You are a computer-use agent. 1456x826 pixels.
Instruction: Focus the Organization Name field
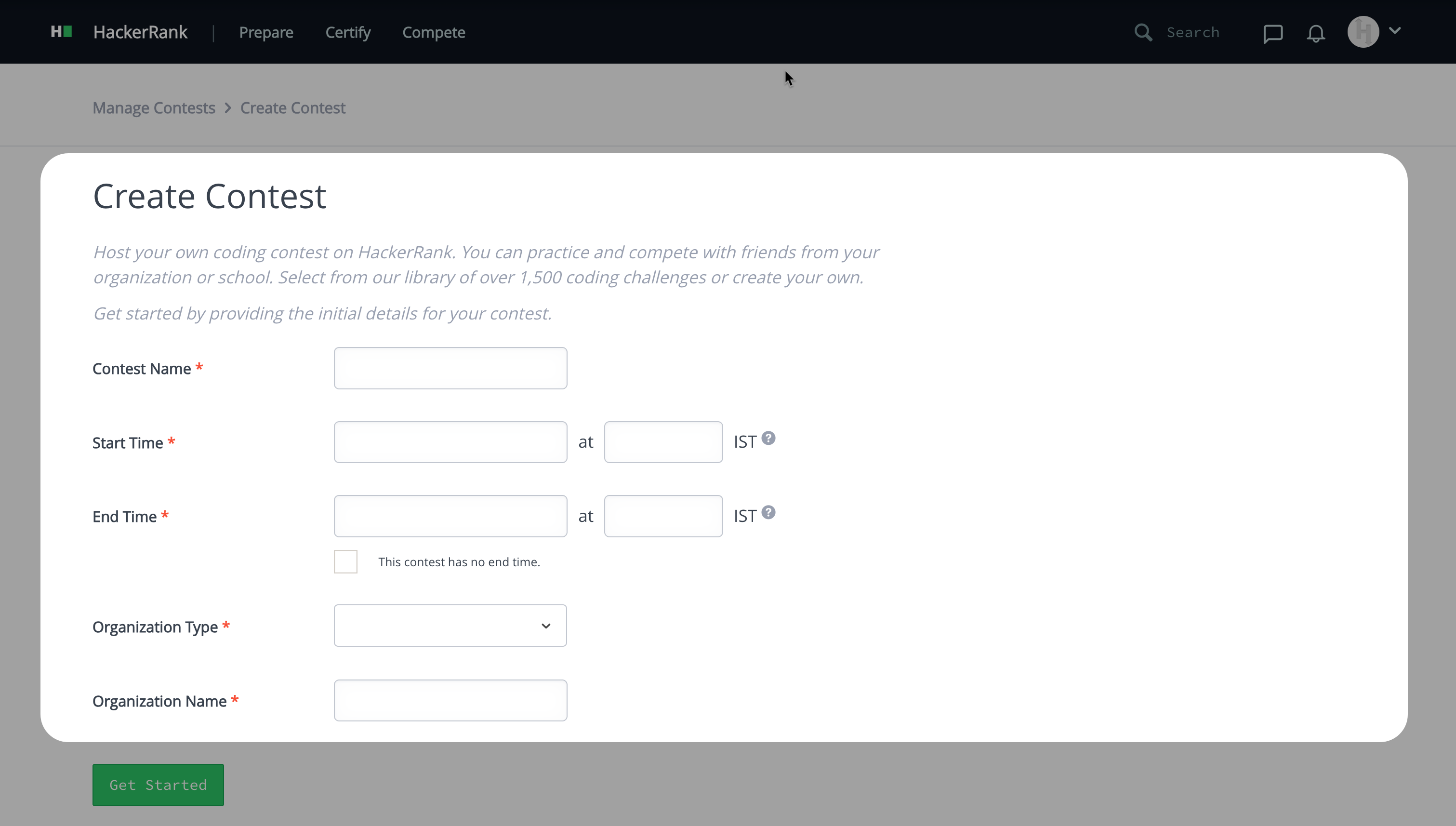pyautogui.click(x=450, y=701)
